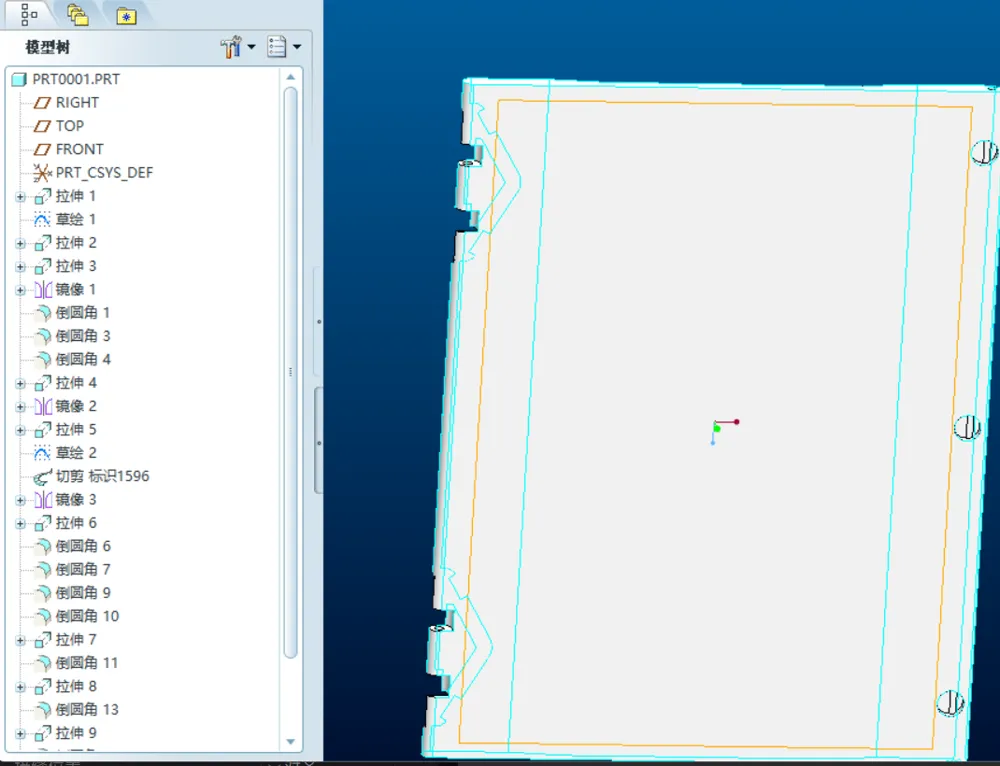The height and width of the screenshot is (766, 1000).
Task: Click the model tree scroll down arrow
Action: point(291,742)
